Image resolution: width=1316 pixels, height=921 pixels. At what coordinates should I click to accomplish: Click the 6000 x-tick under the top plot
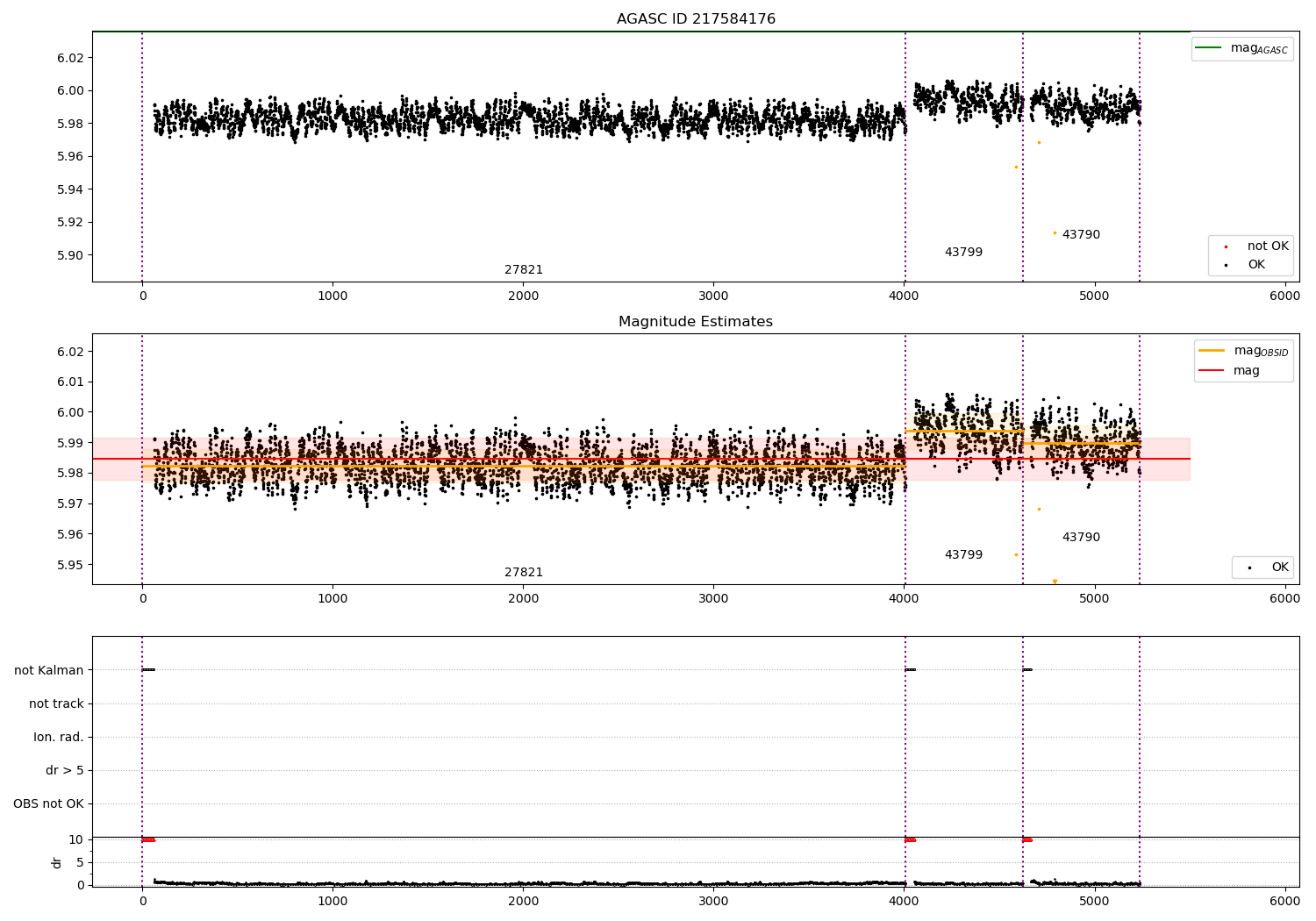pyautogui.click(x=1285, y=296)
